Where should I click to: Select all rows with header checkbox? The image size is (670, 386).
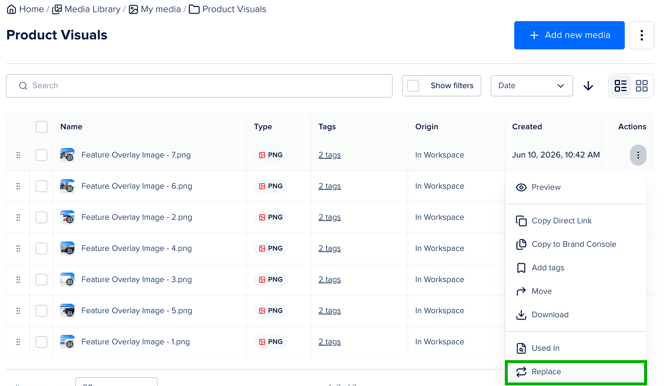tap(42, 127)
